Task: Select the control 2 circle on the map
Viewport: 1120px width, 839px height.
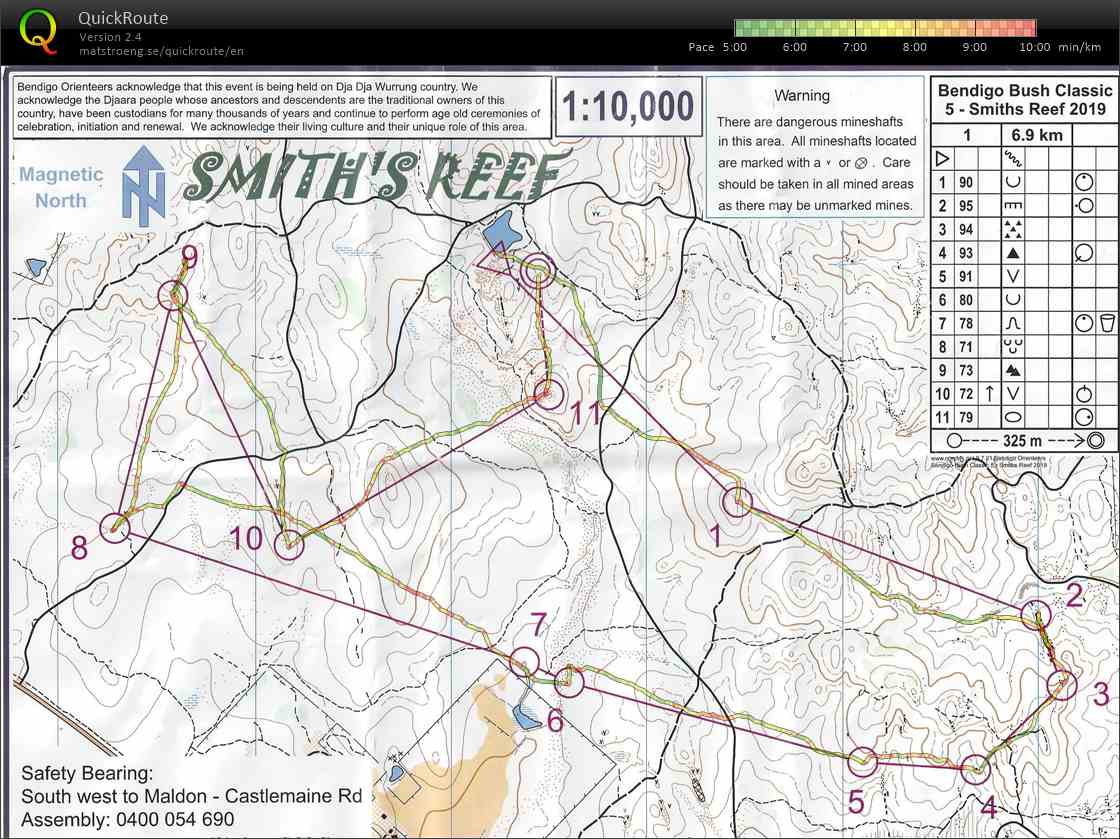Action: (x=1035, y=614)
